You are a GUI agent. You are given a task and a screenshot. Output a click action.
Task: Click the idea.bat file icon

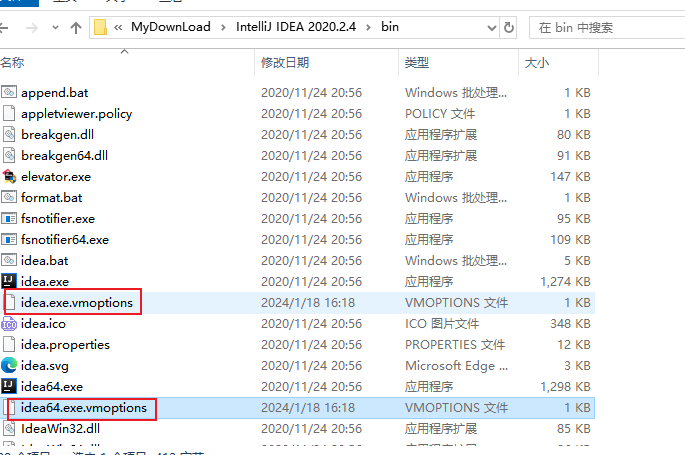pos(9,260)
